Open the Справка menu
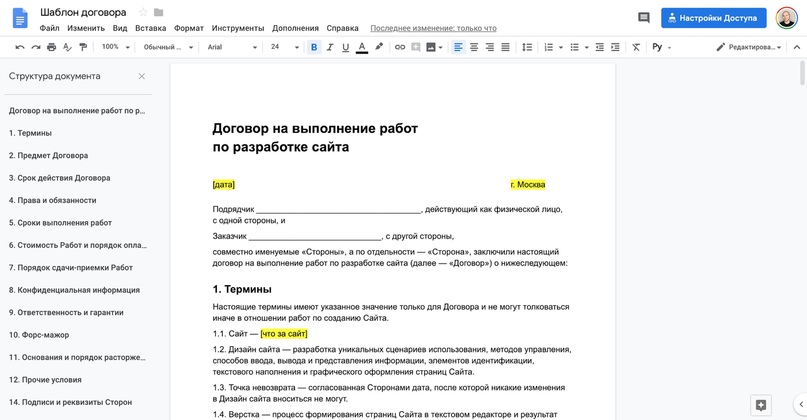The width and height of the screenshot is (807, 420). [342, 28]
